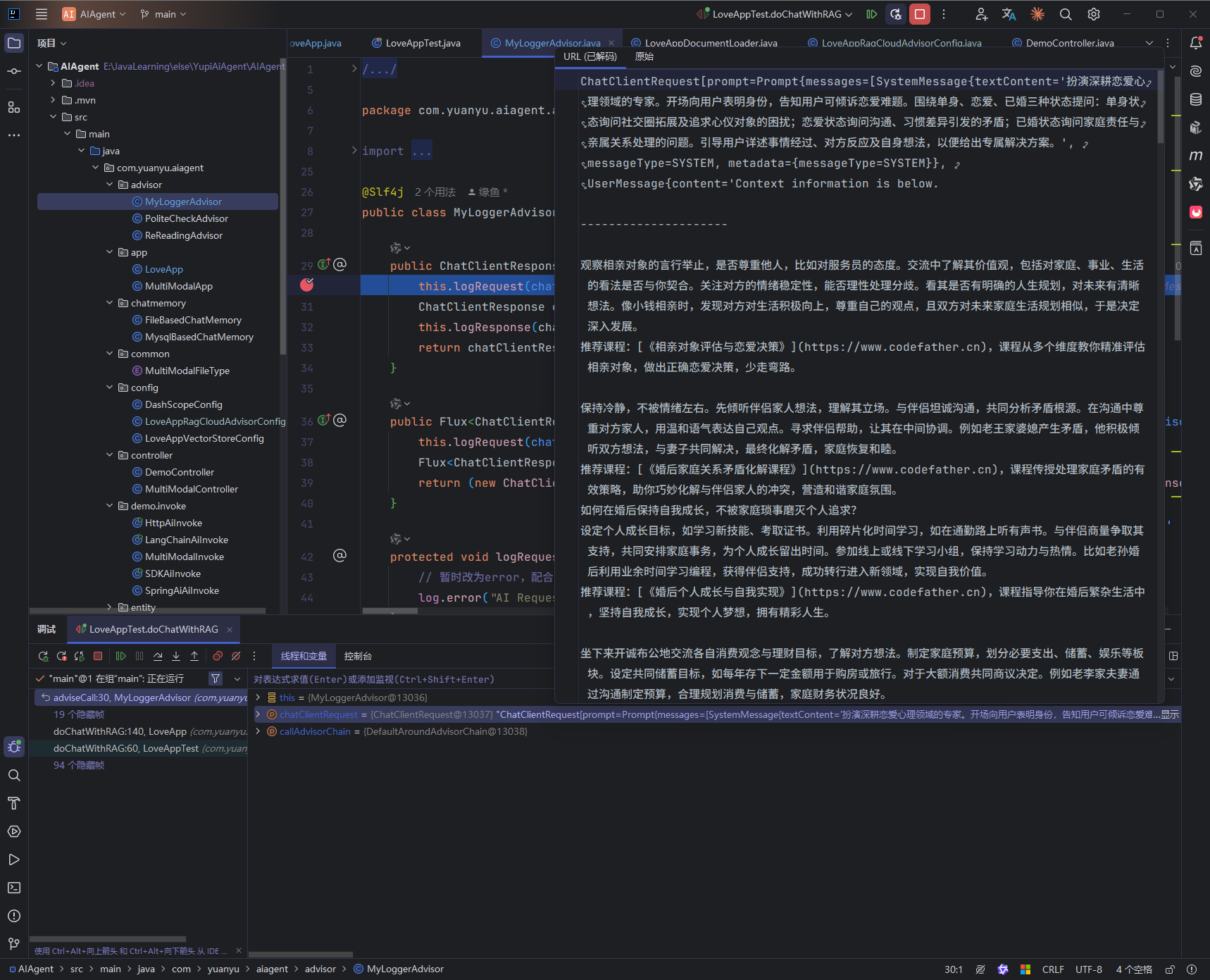
Task: Collapse the advisor package folder
Action: click(110, 185)
